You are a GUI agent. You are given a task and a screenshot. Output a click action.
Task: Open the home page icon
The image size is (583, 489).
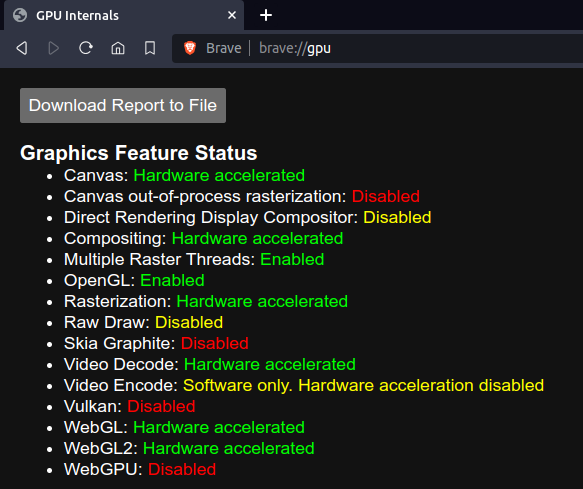click(118, 48)
